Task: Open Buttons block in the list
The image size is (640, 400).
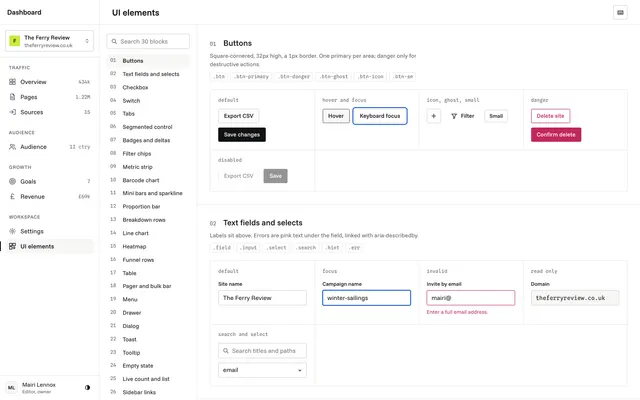Action: (148, 61)
